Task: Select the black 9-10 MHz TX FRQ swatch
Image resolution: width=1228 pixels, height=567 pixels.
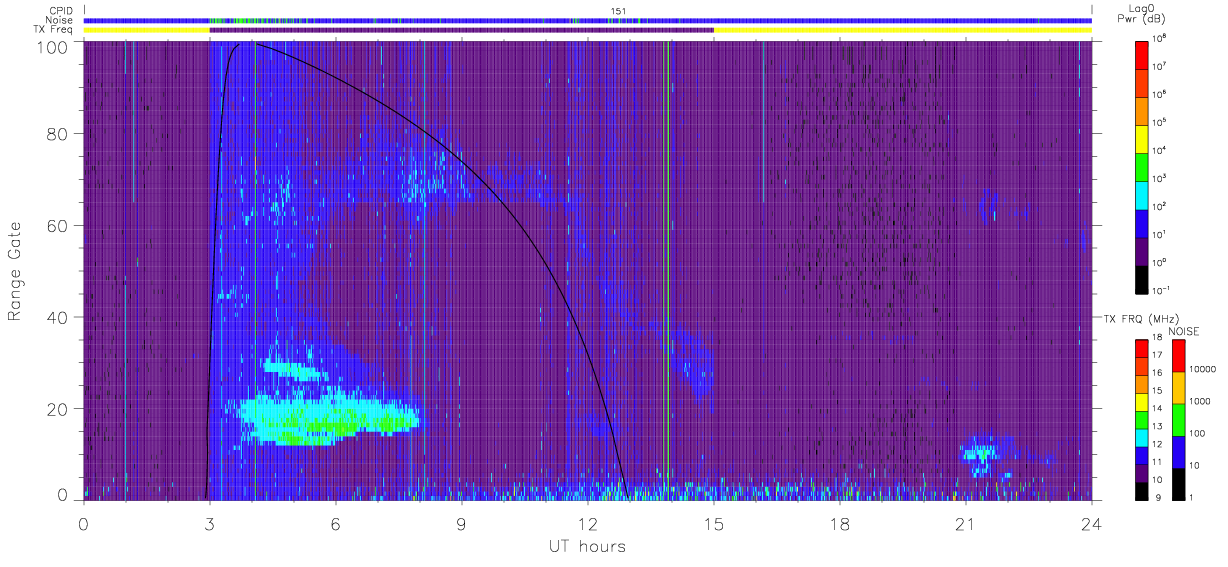Action: click(x=1142, y=489)
